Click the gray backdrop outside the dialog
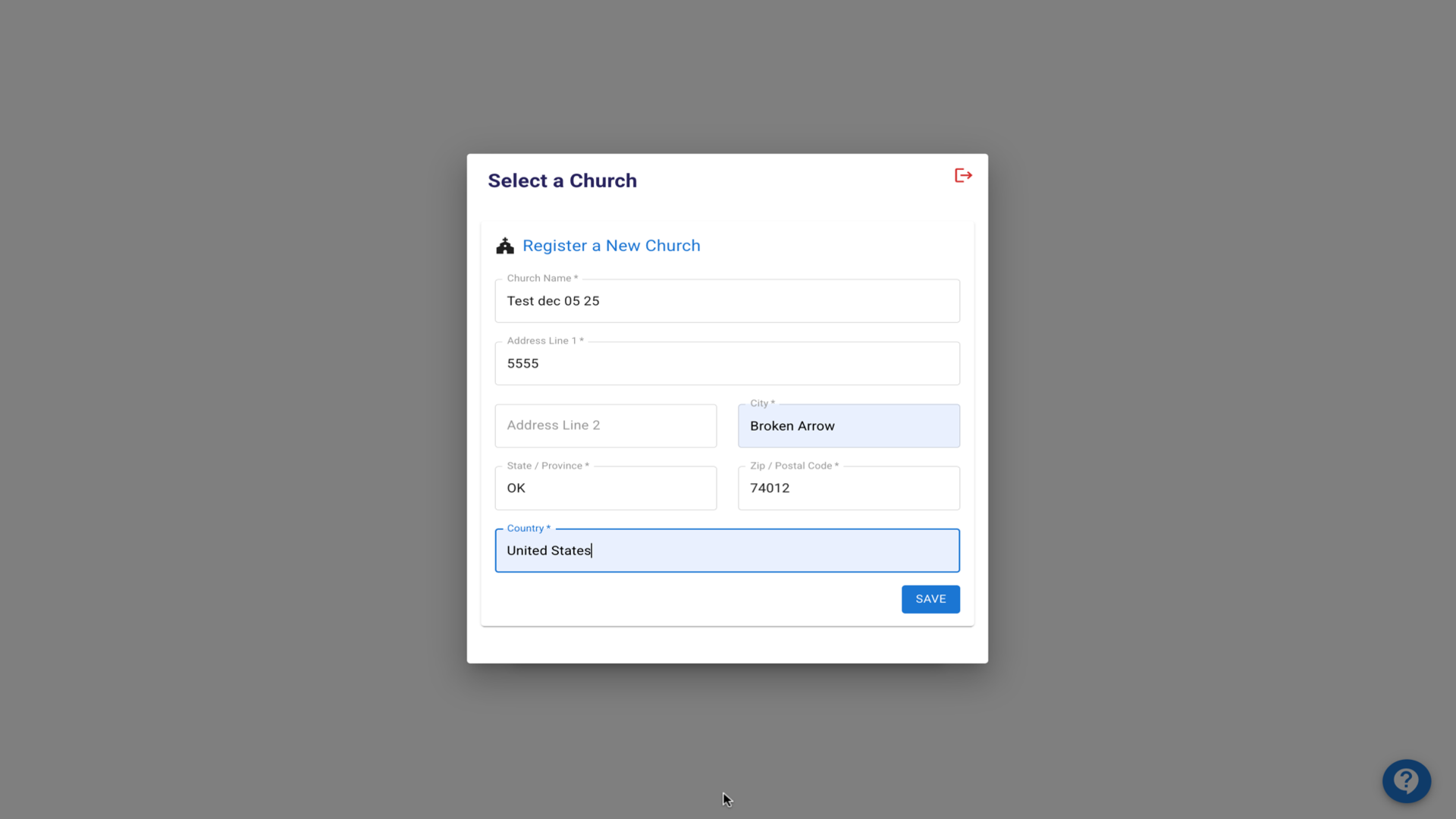 pyautogui.click(x=227, y=379)
